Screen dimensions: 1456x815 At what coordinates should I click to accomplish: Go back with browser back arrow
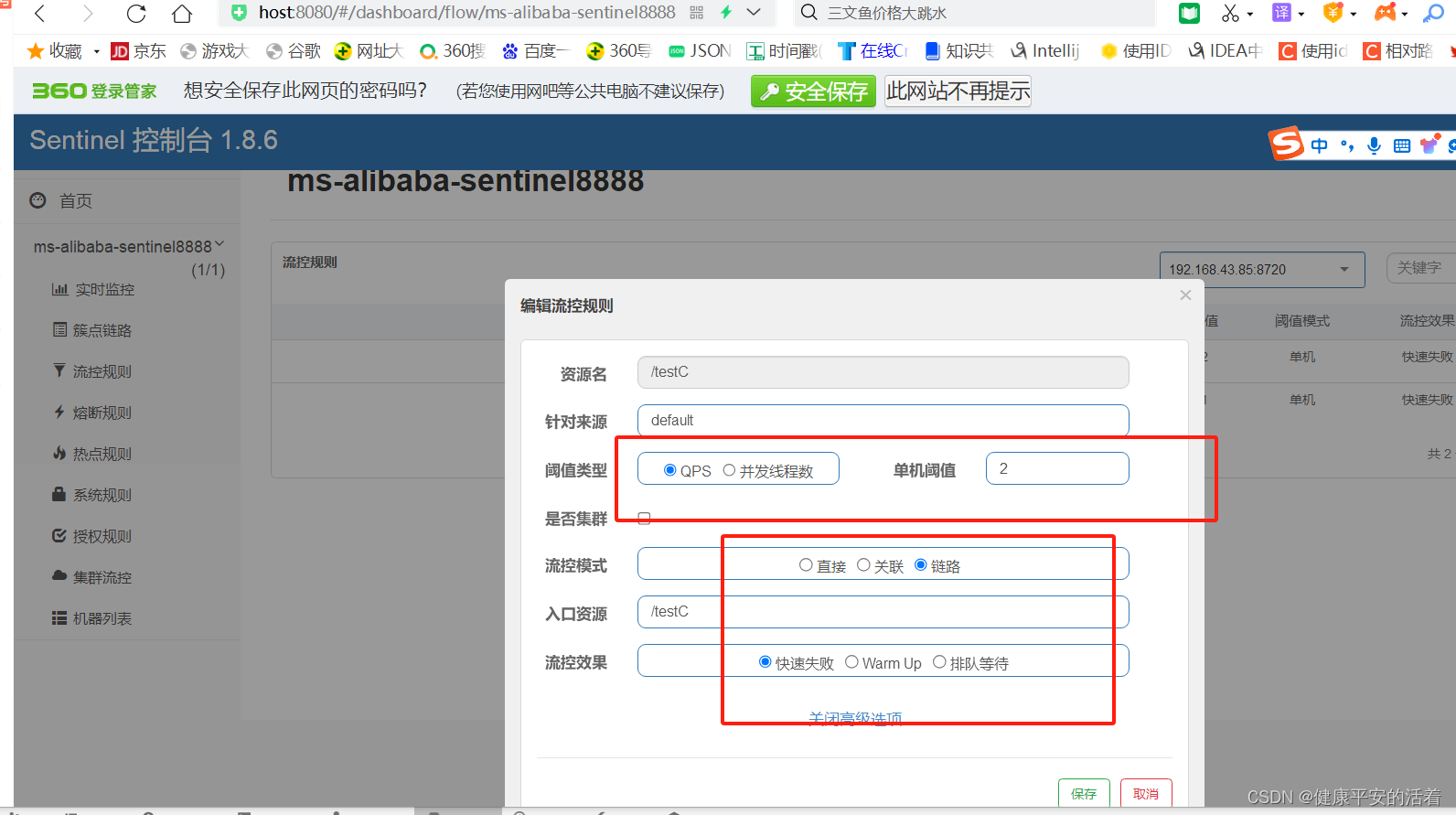click(x=40, y=13)
